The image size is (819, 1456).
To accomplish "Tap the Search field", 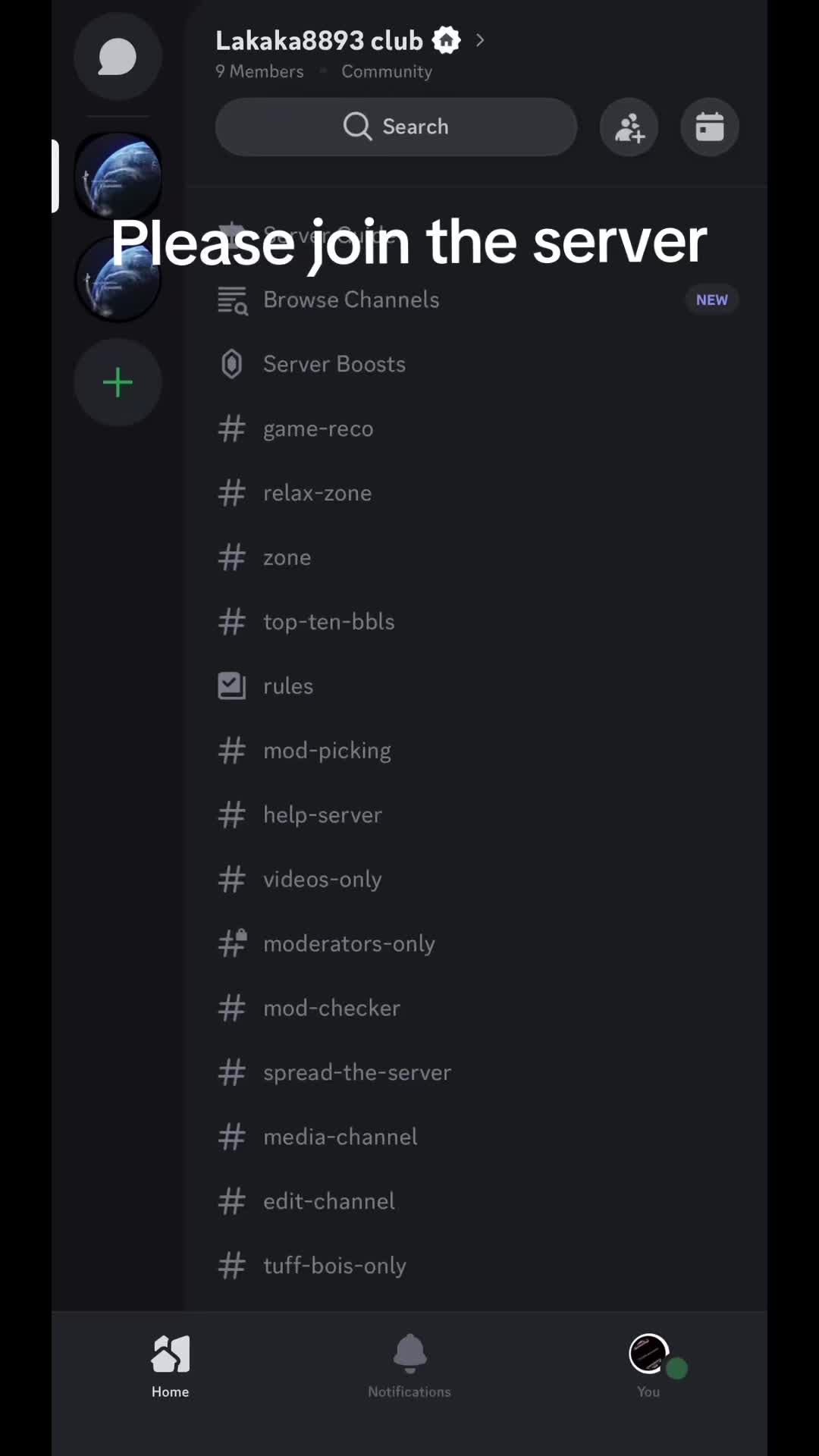I will (x=396, y=127).
